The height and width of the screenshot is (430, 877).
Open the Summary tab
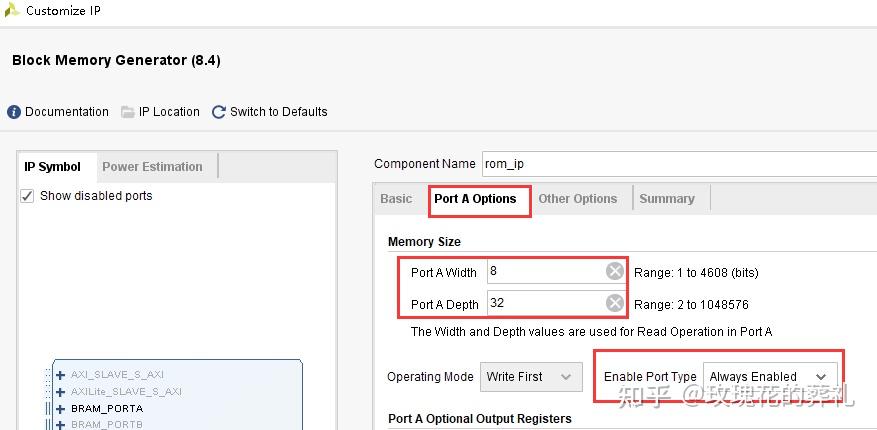click(667, 199)
